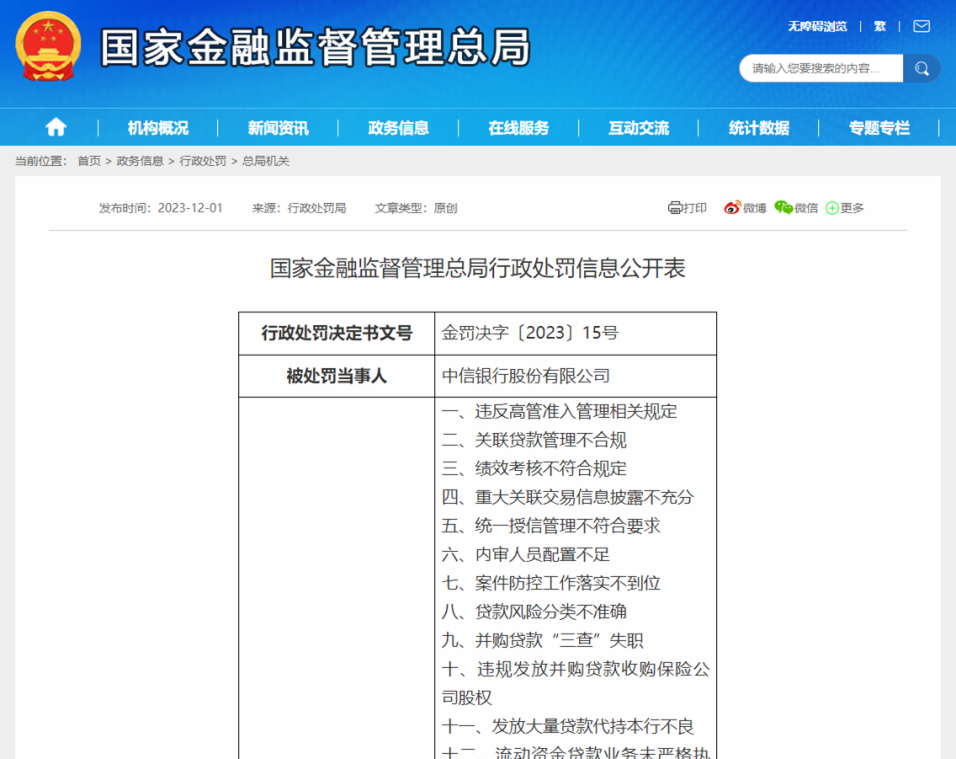The image size is (956, 759).
Task: Go to 首页 in the breadcrumb
Action: tap(89, 161)
